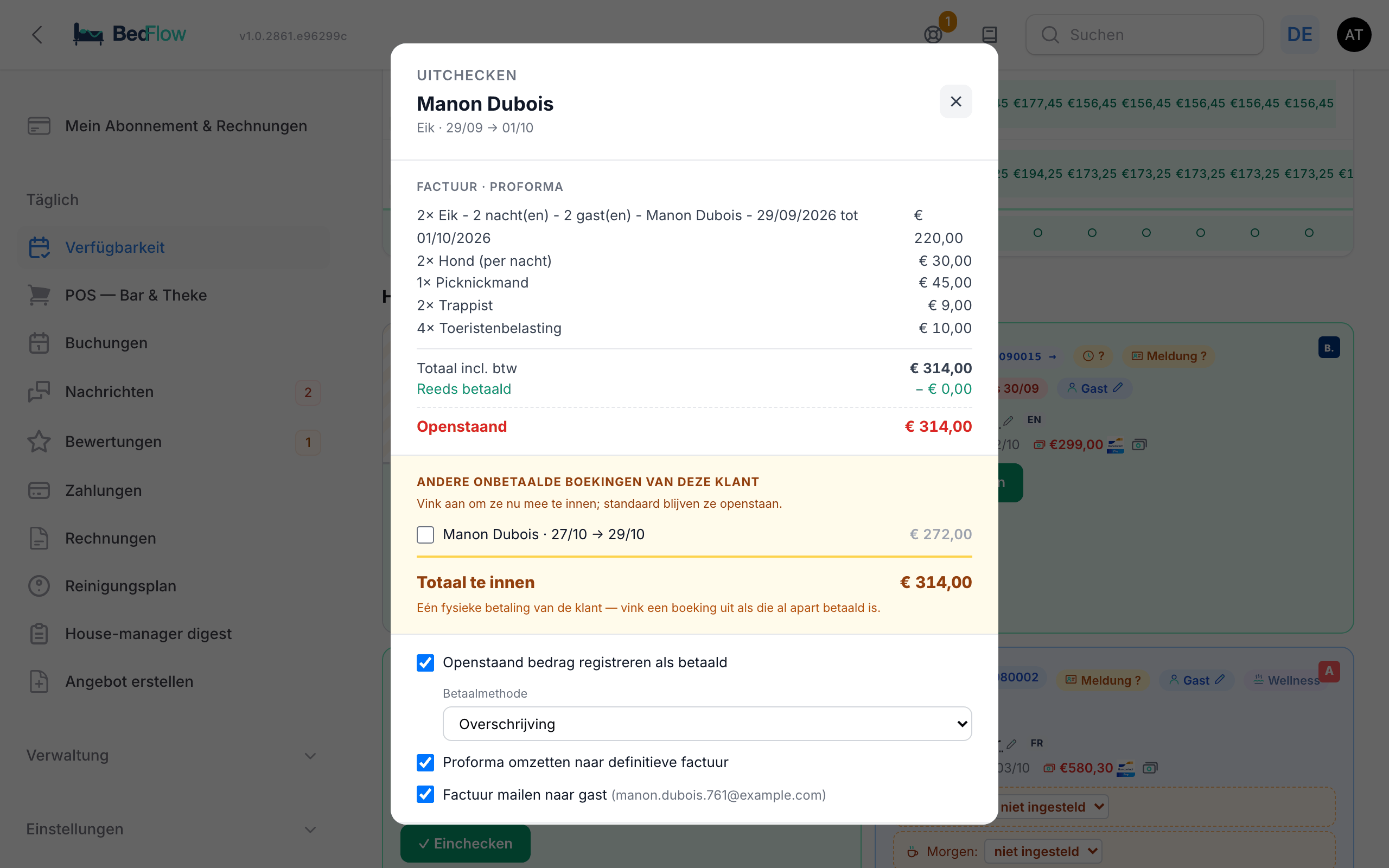1389x868 pixels.
Task: Click the red A channel badge icon
Action: [1329, 671]
